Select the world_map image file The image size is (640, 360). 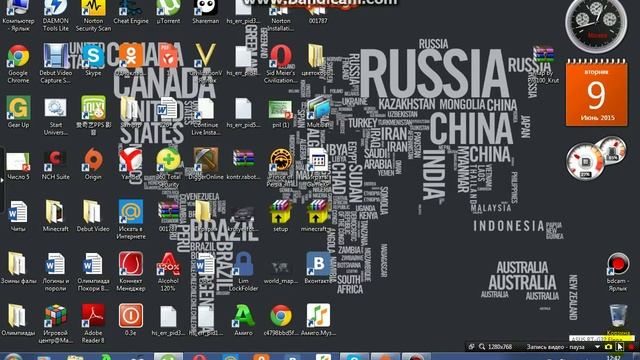coord(280,272)
